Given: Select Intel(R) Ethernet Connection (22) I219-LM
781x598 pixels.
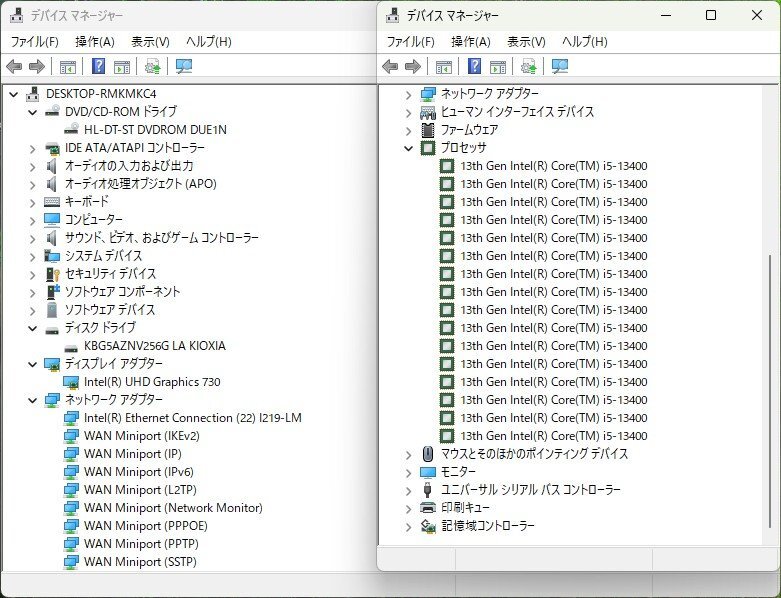Looking at the screenshot, I should 193,418.
